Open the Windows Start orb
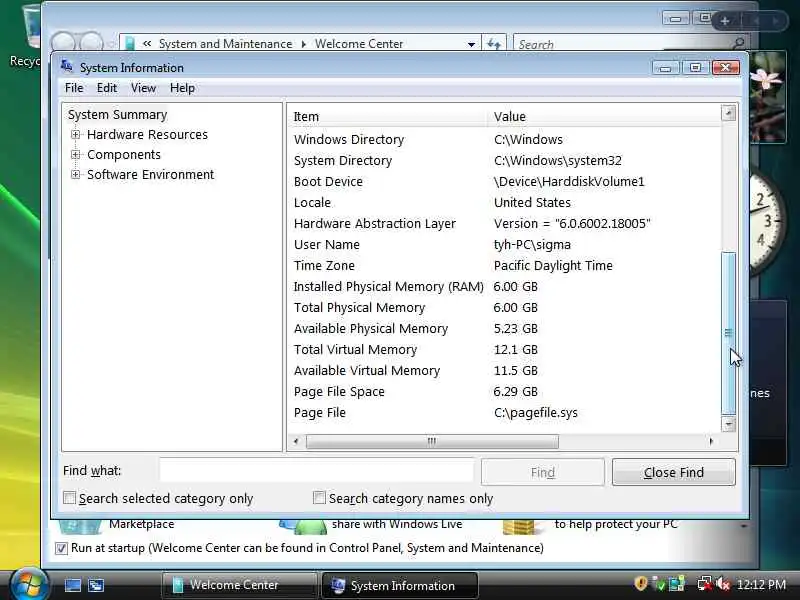800x600 pixels. point(29,585)
